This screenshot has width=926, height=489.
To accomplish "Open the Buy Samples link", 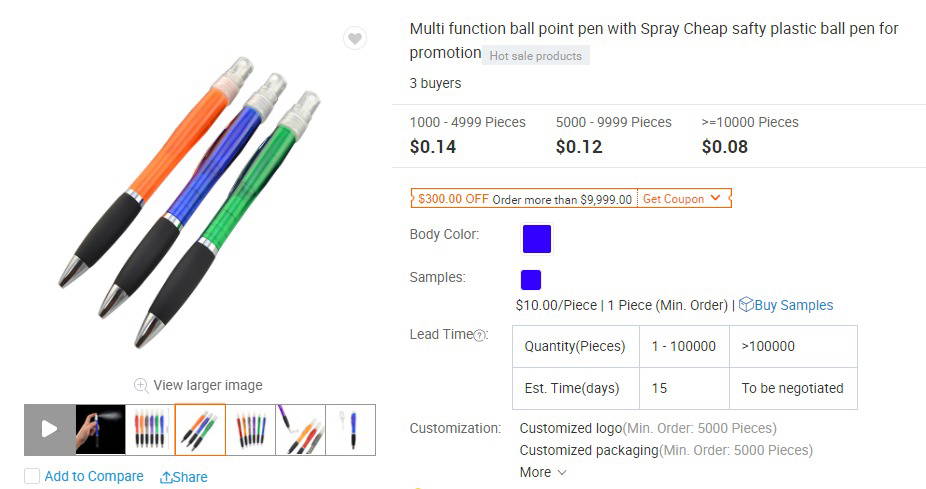I will click(x=794, y=305).
